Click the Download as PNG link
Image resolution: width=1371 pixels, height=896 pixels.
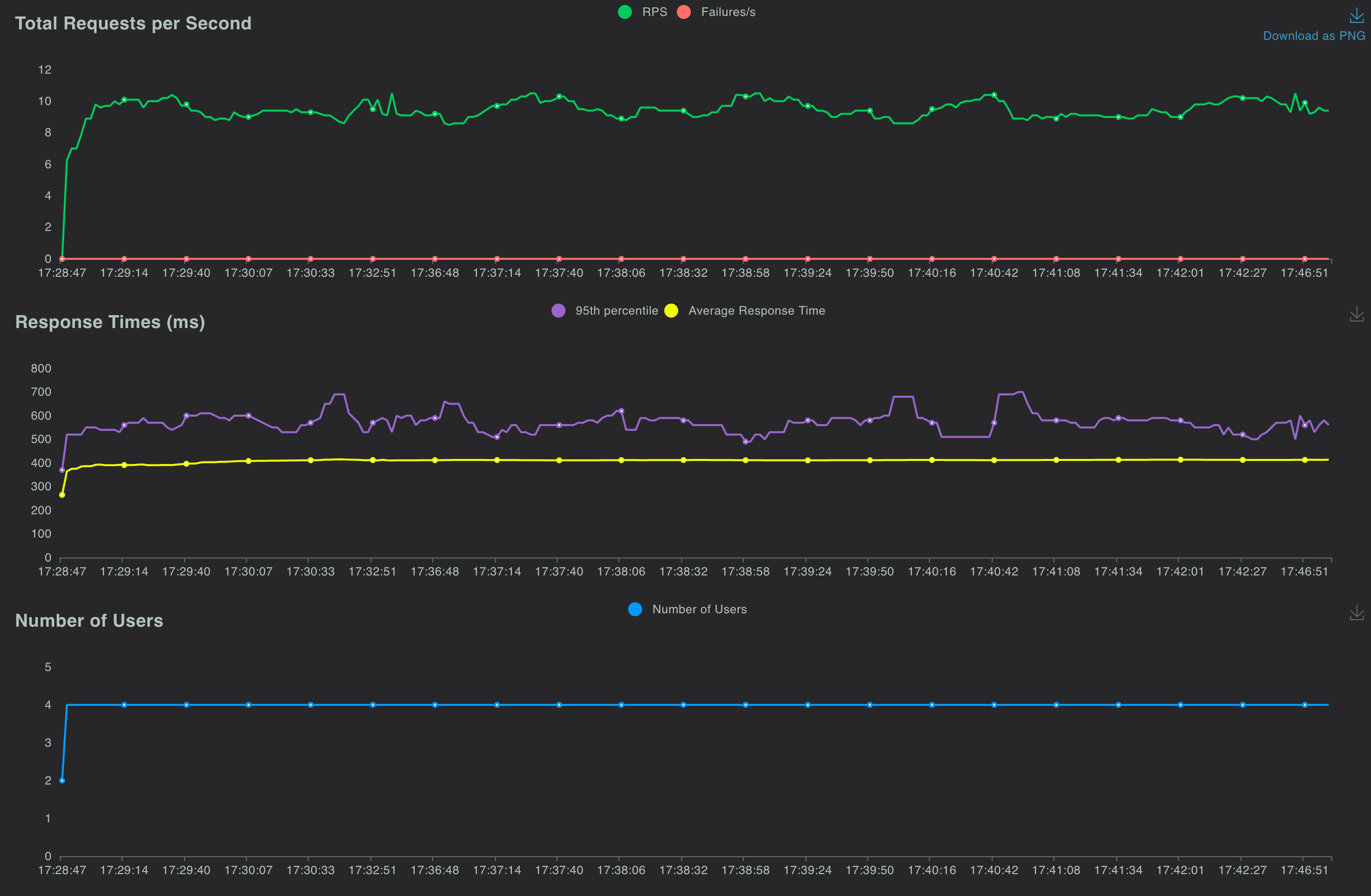(1313, 36)
